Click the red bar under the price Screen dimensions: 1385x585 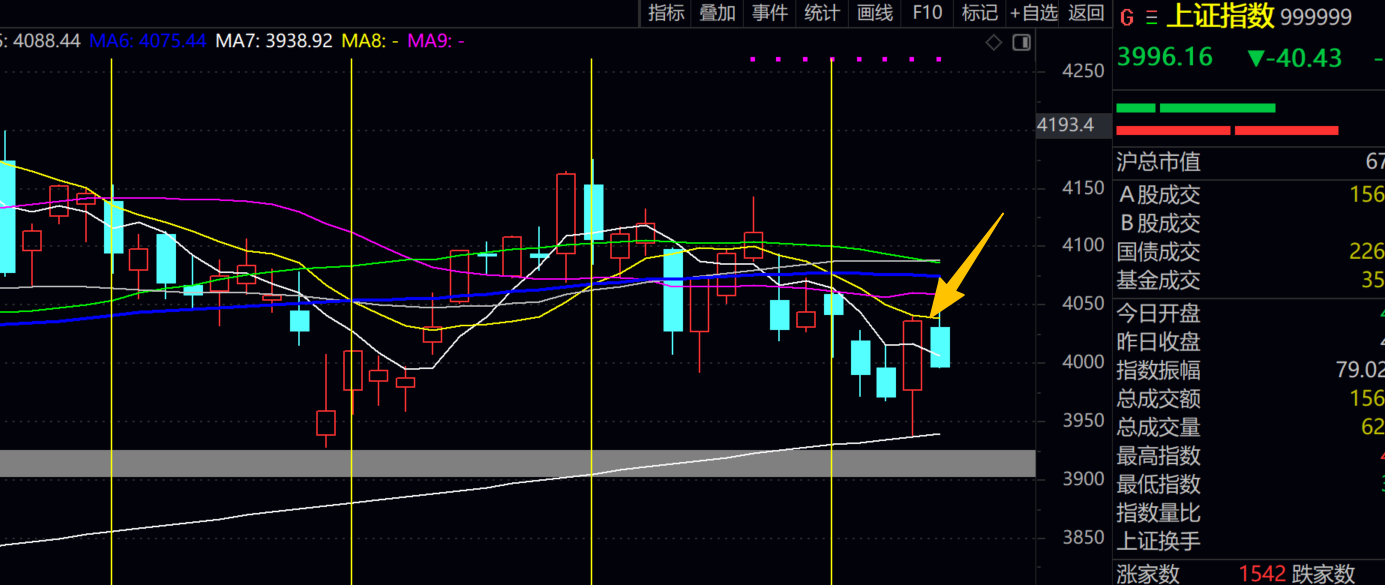(x=1227, y=130)
